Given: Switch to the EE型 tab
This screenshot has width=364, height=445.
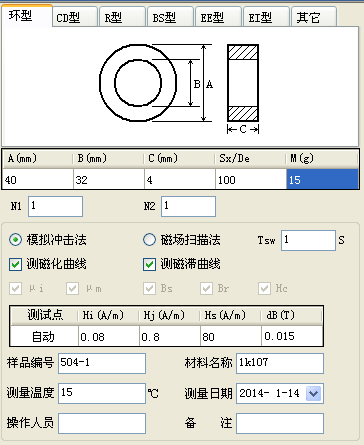Looking at the screenshot, I should pos(219,17).
